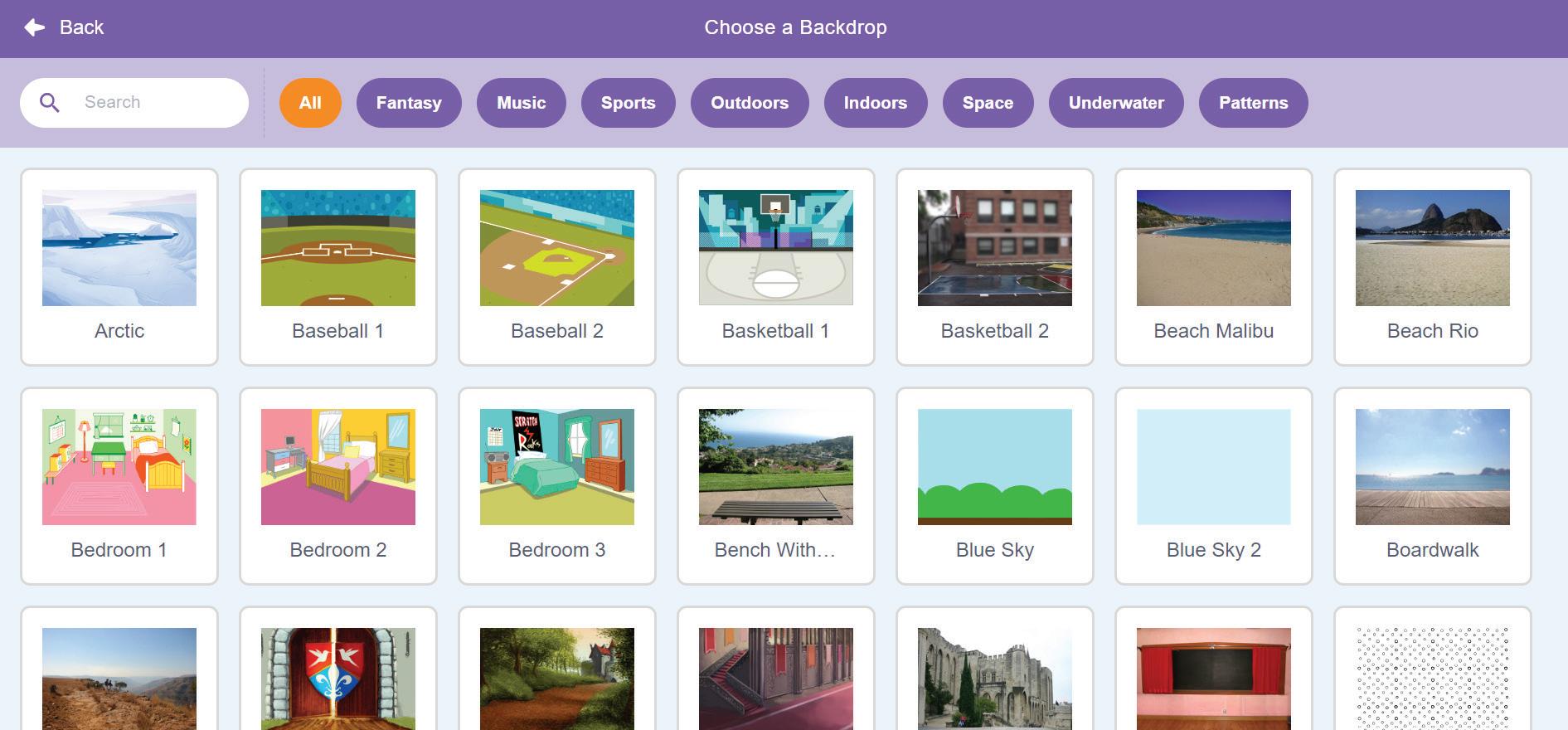Select the Basketball 2 backdrop image

[x=995, y=248]
